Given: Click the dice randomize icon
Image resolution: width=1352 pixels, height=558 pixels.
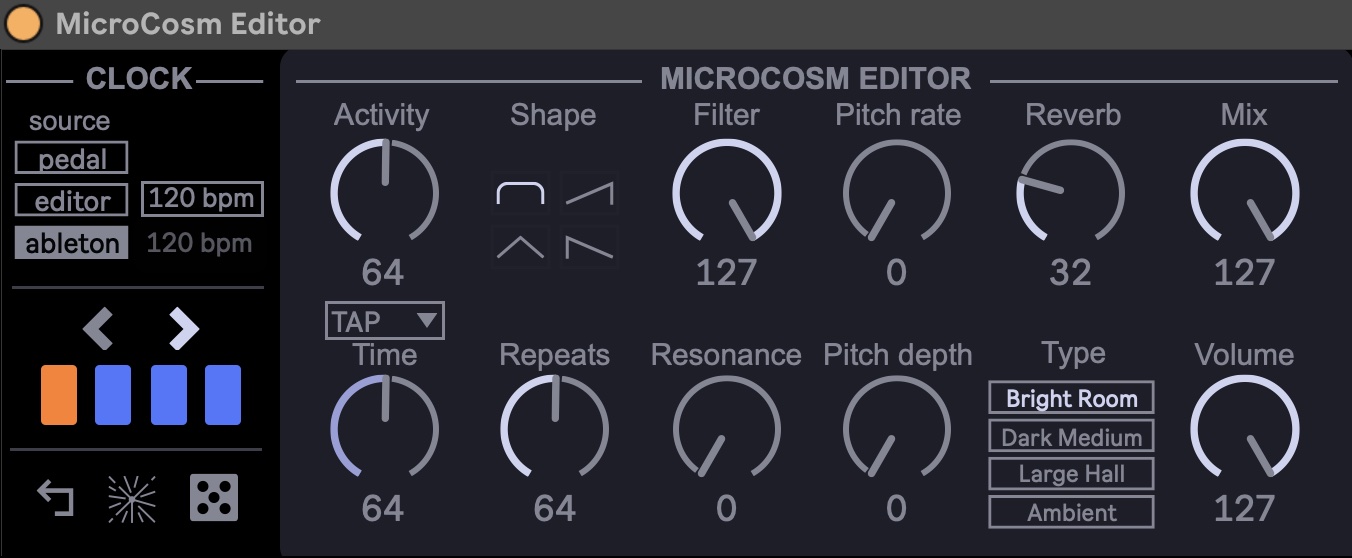Looking at the screenshot, I should (x=214, y=497).
